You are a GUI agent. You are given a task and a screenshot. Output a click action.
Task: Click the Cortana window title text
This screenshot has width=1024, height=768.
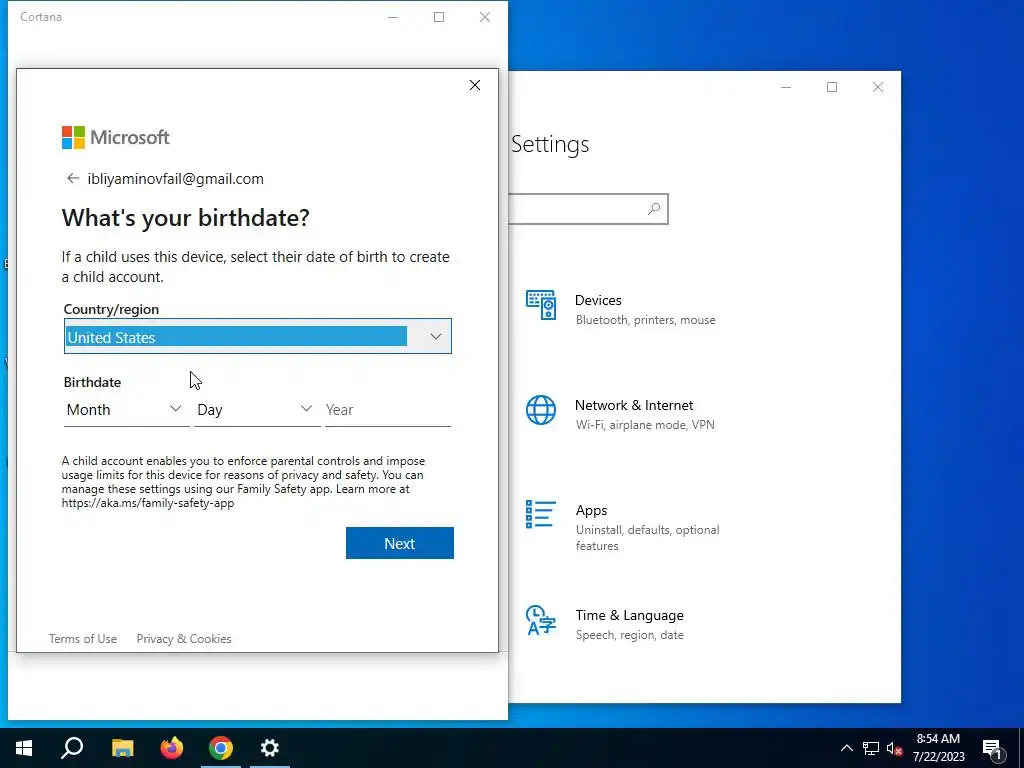click(x=41, y=17)
